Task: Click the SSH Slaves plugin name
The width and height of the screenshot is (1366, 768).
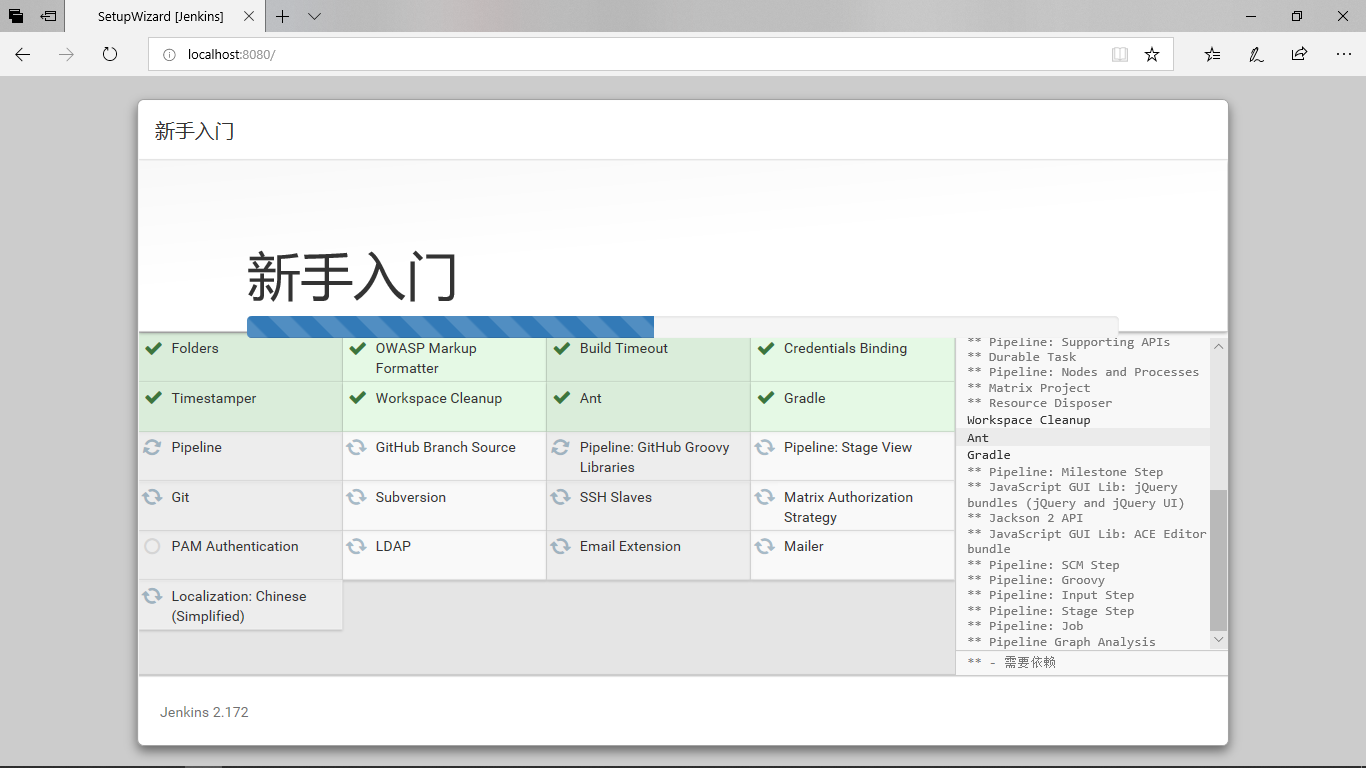Action: tap(616, 497)
